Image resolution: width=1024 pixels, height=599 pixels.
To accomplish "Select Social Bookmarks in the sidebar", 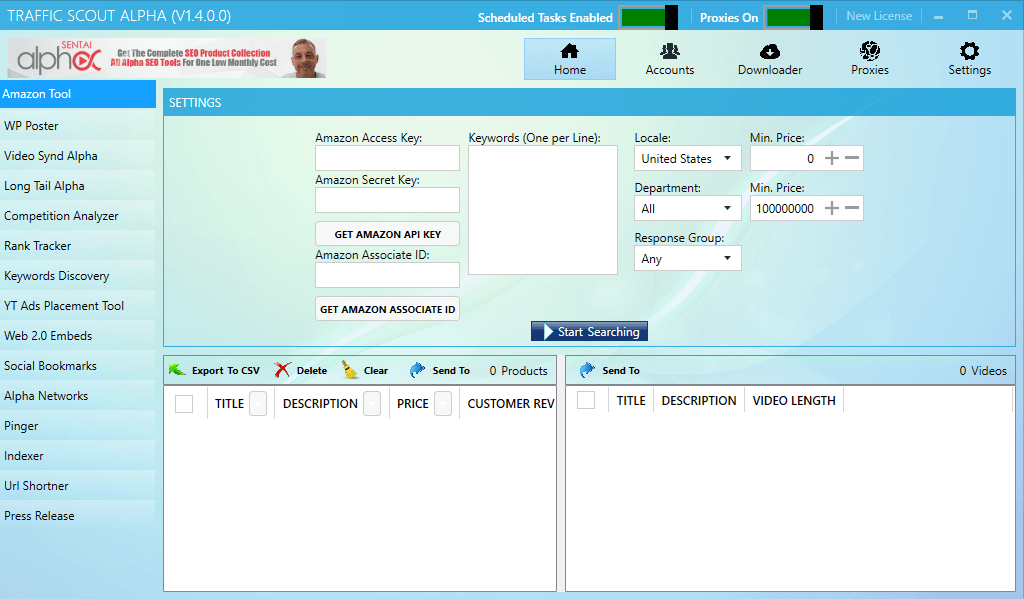I will coord(78,366).
